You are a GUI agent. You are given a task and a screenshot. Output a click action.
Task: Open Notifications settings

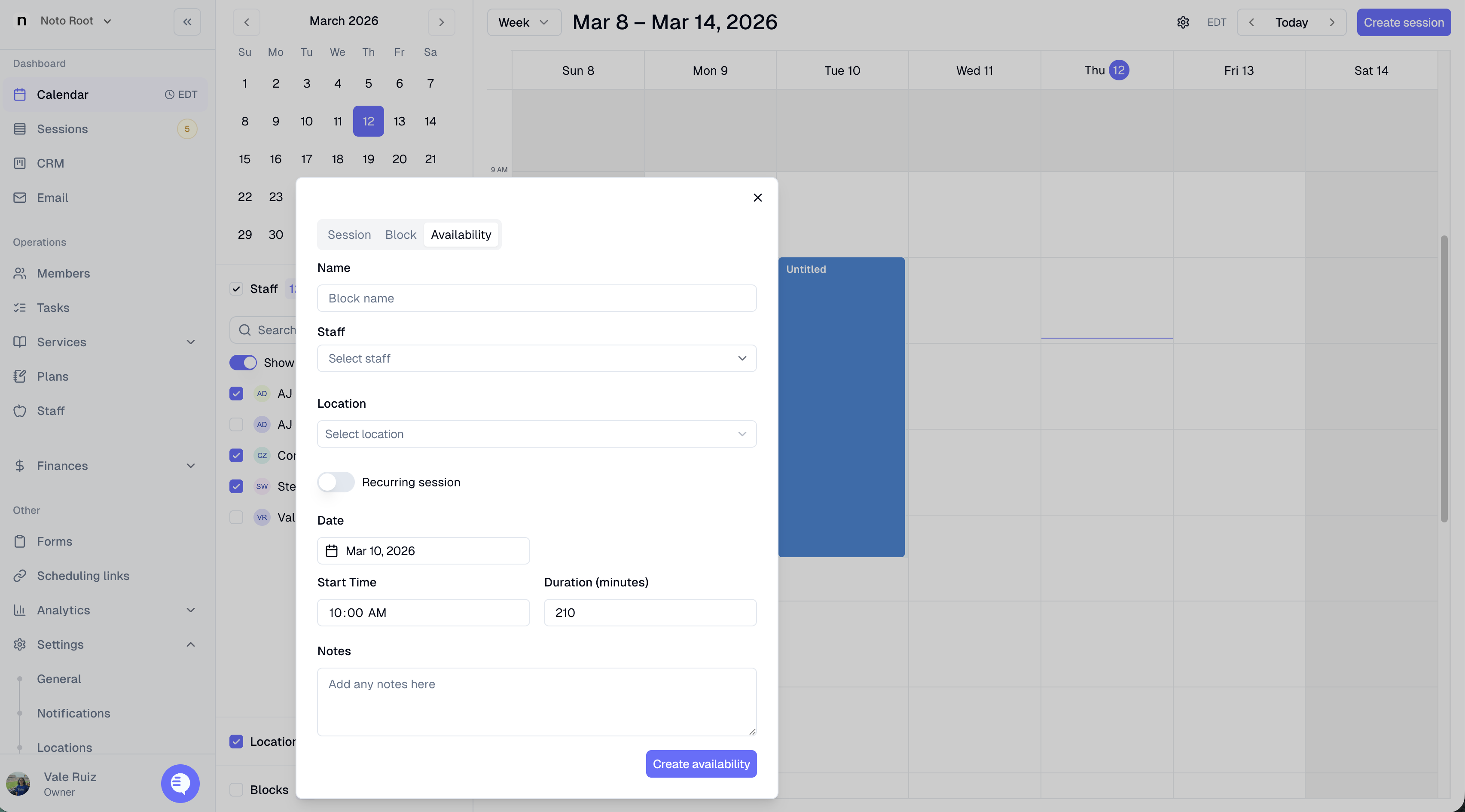(73, 714)
